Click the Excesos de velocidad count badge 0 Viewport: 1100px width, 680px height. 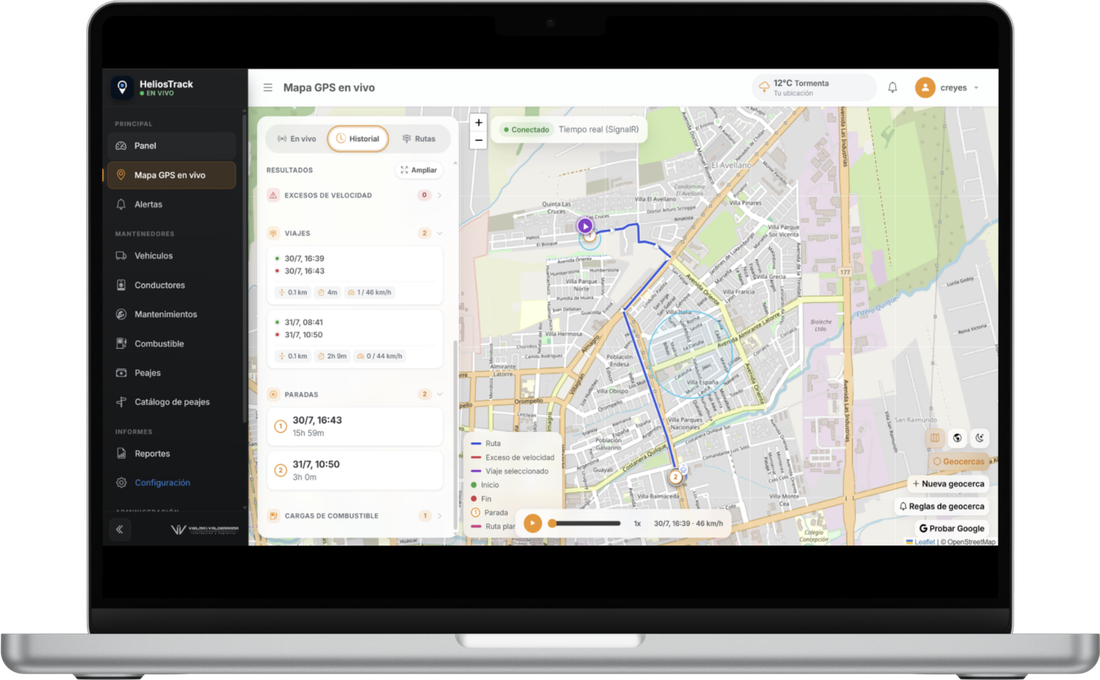[x=424, y=195]
